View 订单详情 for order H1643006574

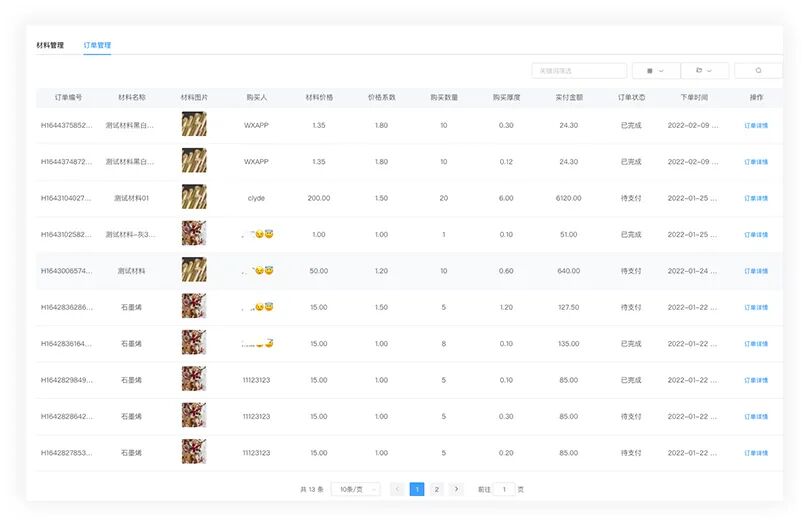point(756,271)
